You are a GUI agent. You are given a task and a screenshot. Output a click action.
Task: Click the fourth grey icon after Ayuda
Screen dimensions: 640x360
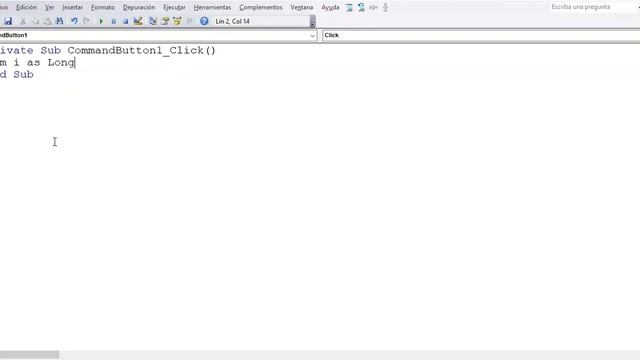pyautogui.click(x=385, y=7)
